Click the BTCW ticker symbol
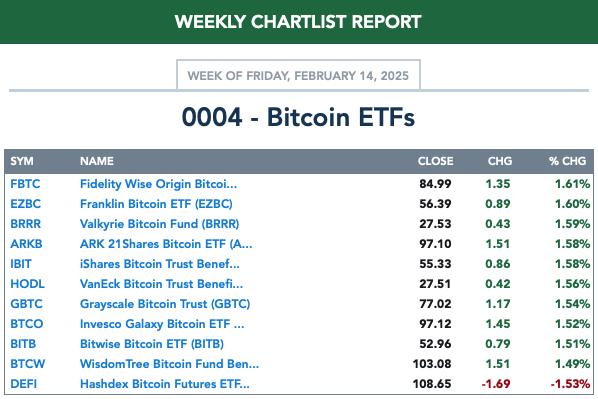 click(27, 364)
